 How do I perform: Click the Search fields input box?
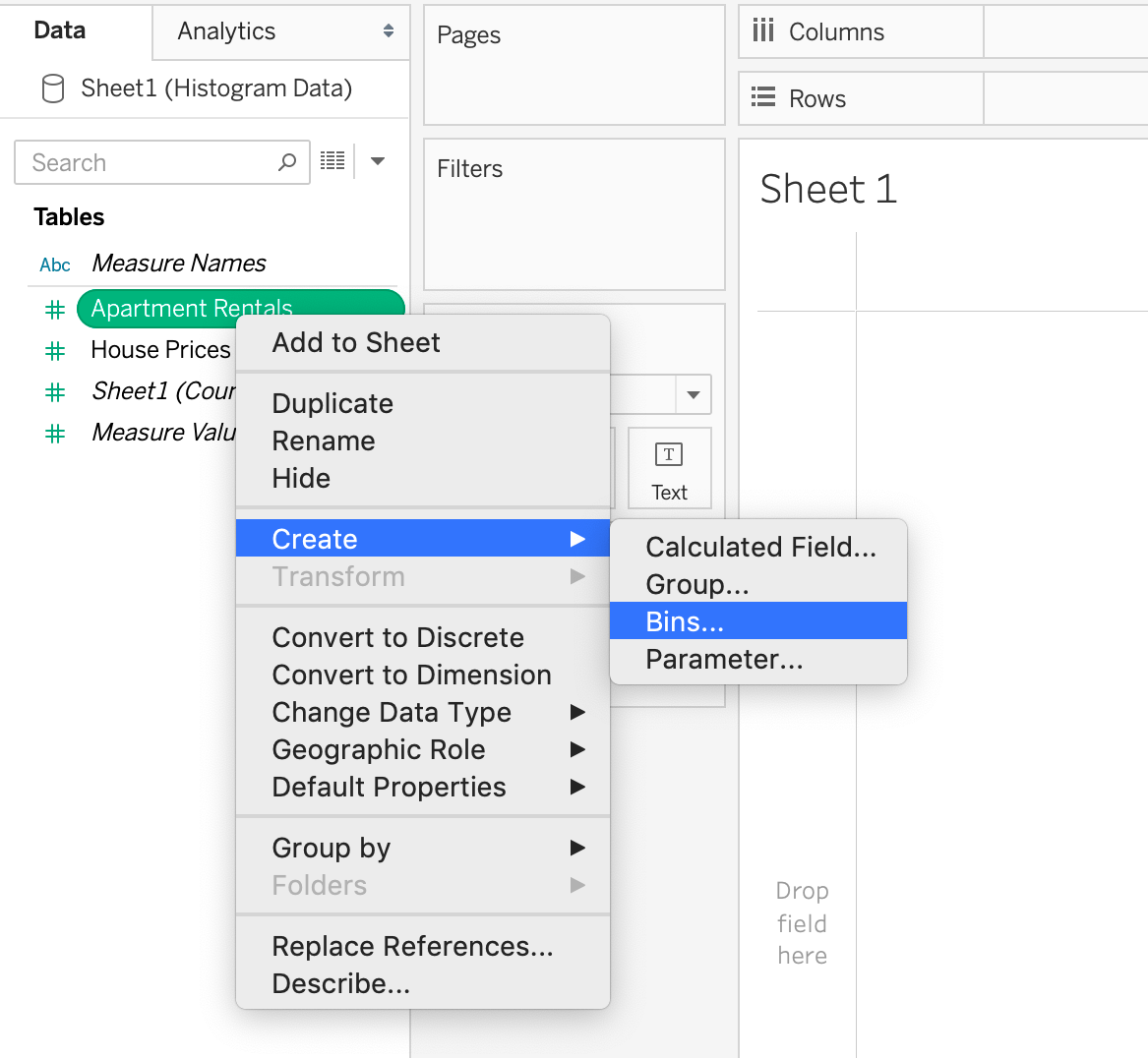tap(161, 162)
